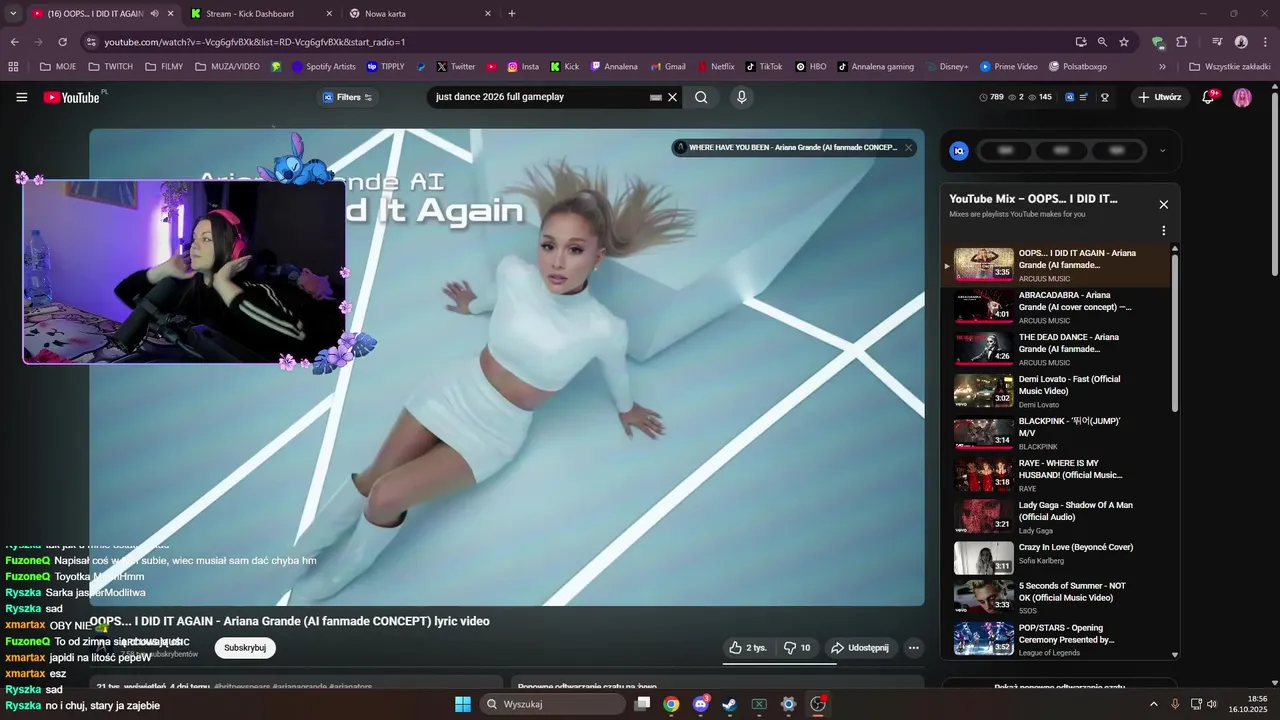The height and width of the screenshot is (720, 1280).
Task: Open the MUZA/VIDEO bookmarks folder
Action: (x=227, y=67)
